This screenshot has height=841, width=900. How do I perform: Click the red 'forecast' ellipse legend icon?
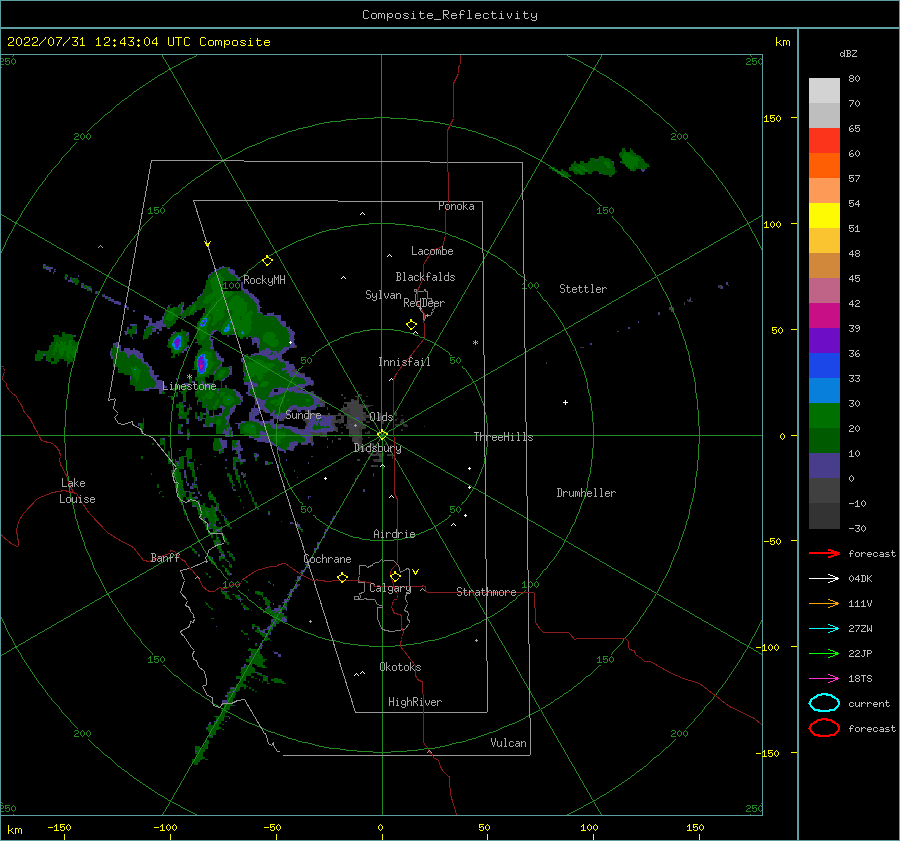pos(824,728)
